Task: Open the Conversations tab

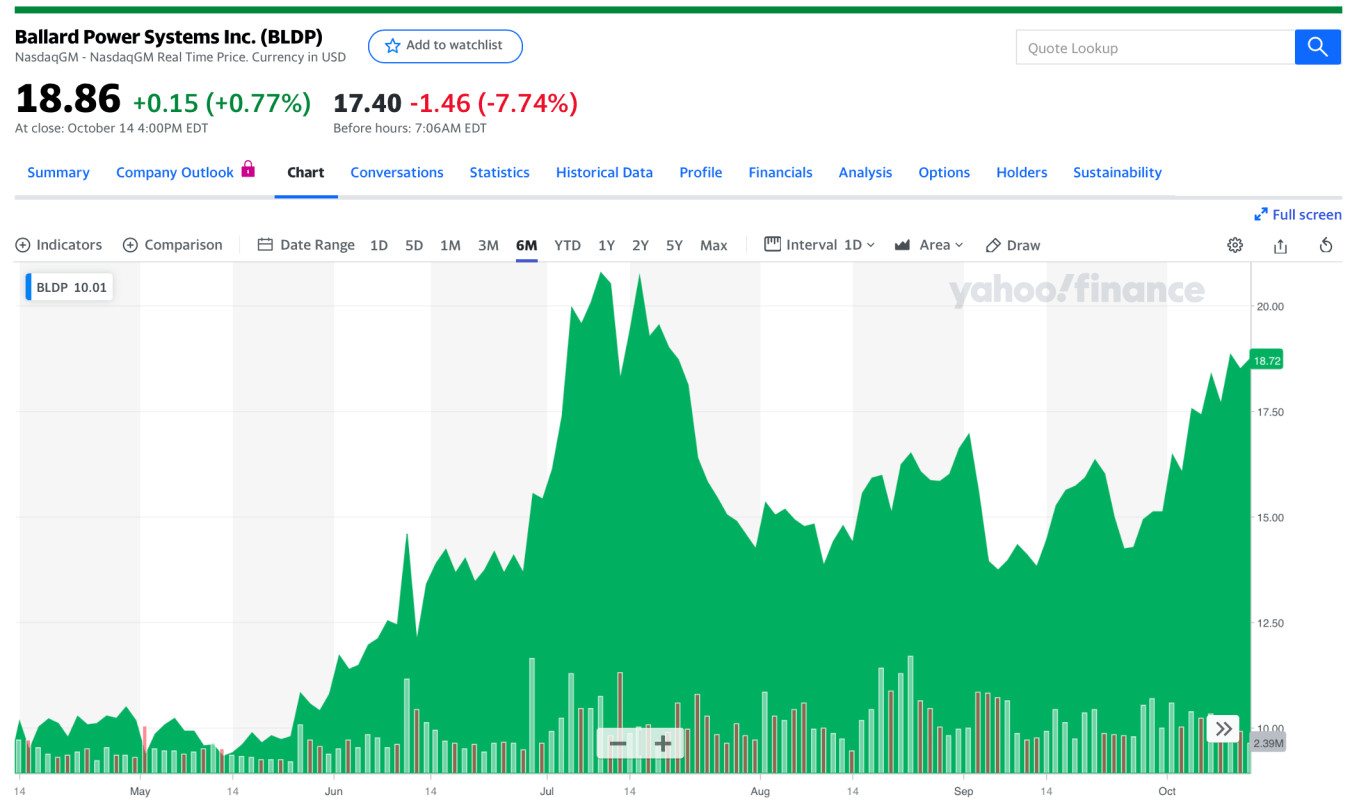Action: tap(397, 172)
